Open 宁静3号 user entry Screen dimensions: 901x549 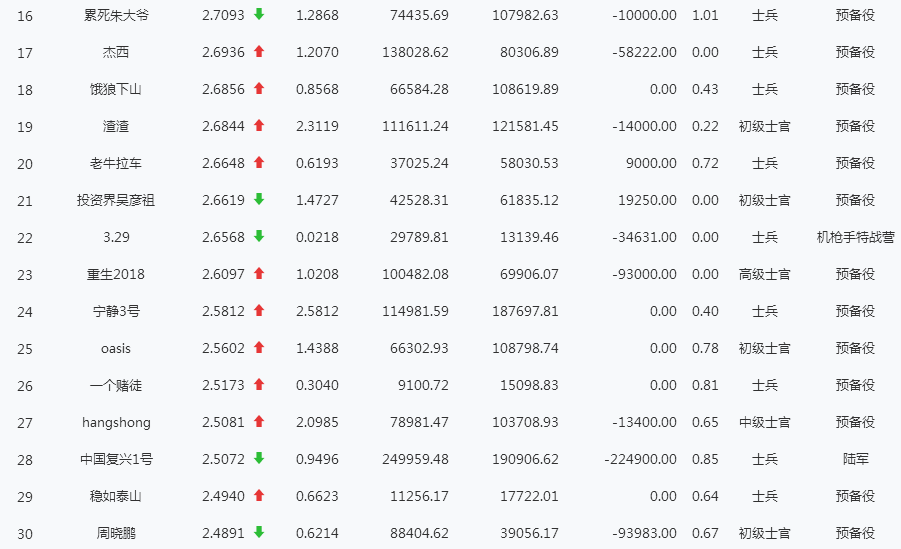tap(116, 311)
